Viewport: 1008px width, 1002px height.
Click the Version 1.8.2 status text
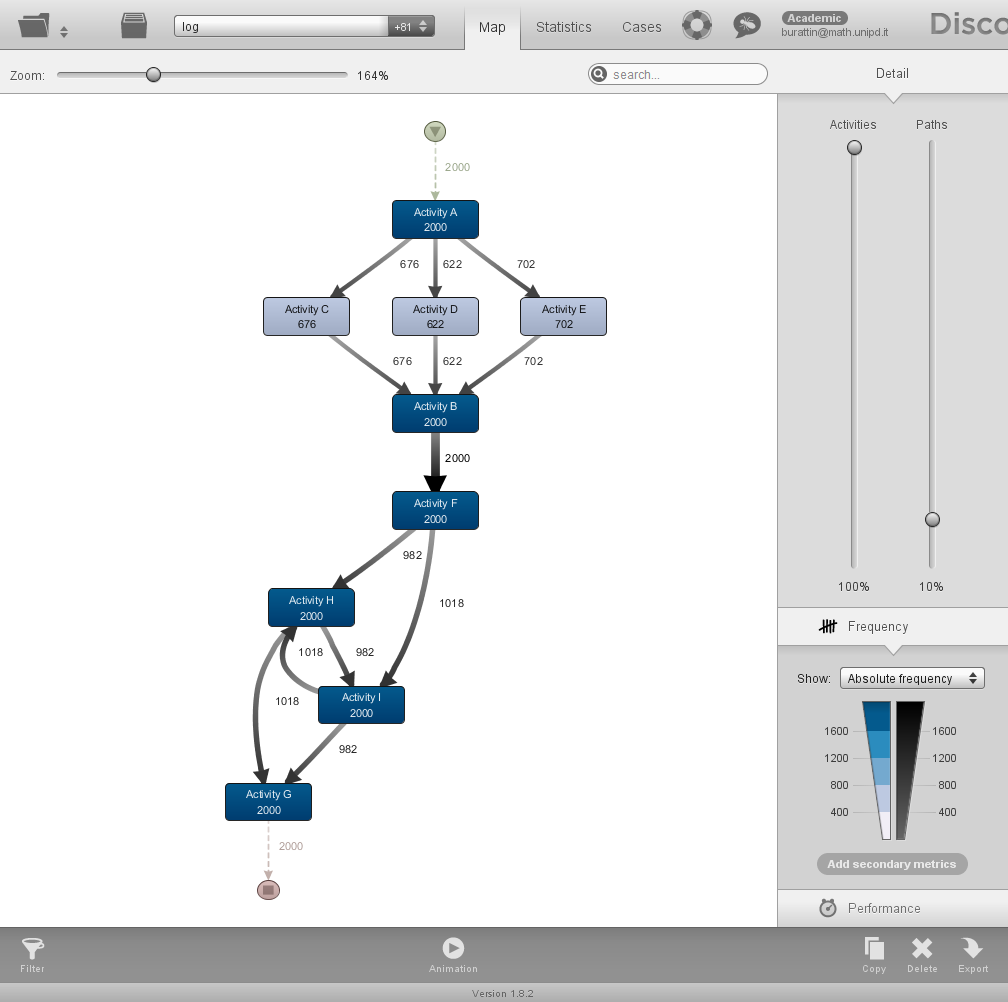click(x=503, y=994)
